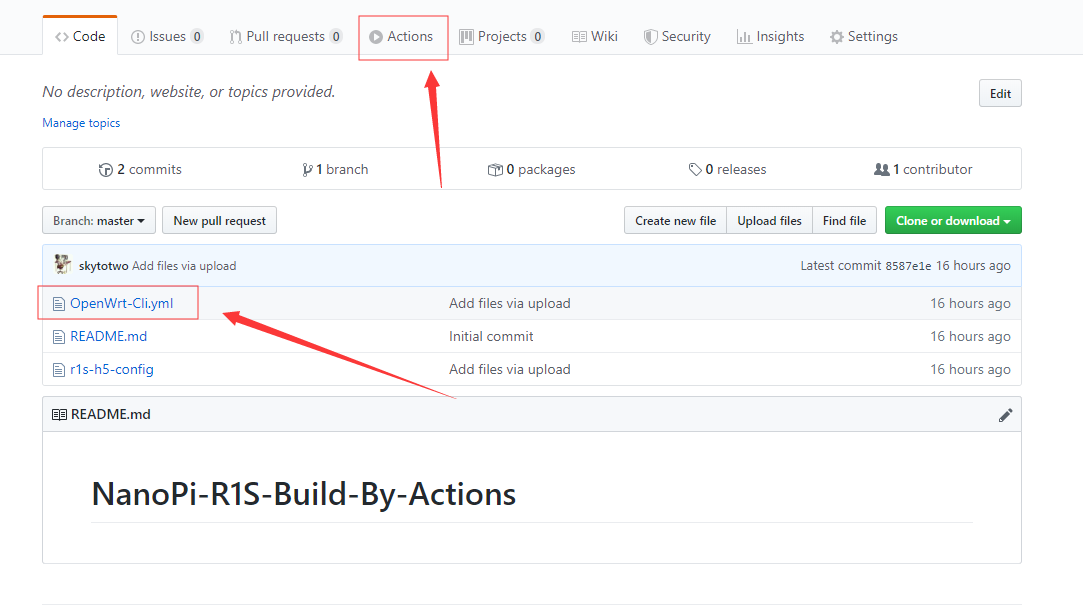Click the New pull request button
Viewport: 1083px width, 612px height.
[x=219, y=220]
